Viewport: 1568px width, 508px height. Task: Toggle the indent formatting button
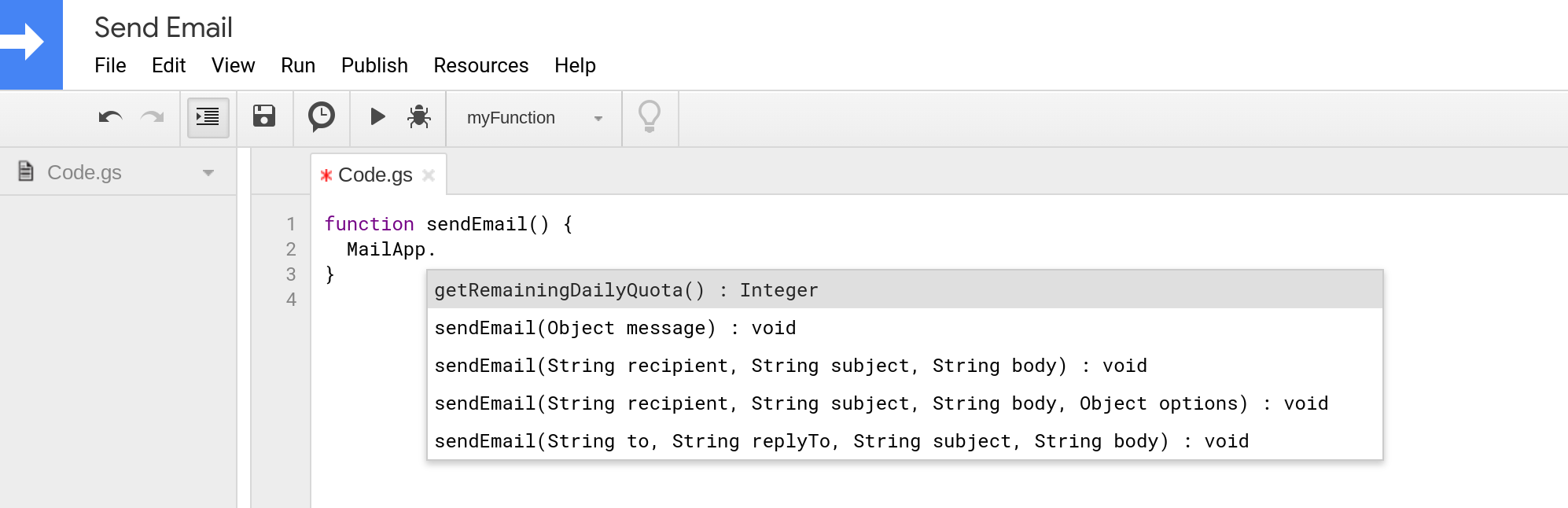point(208,118)
